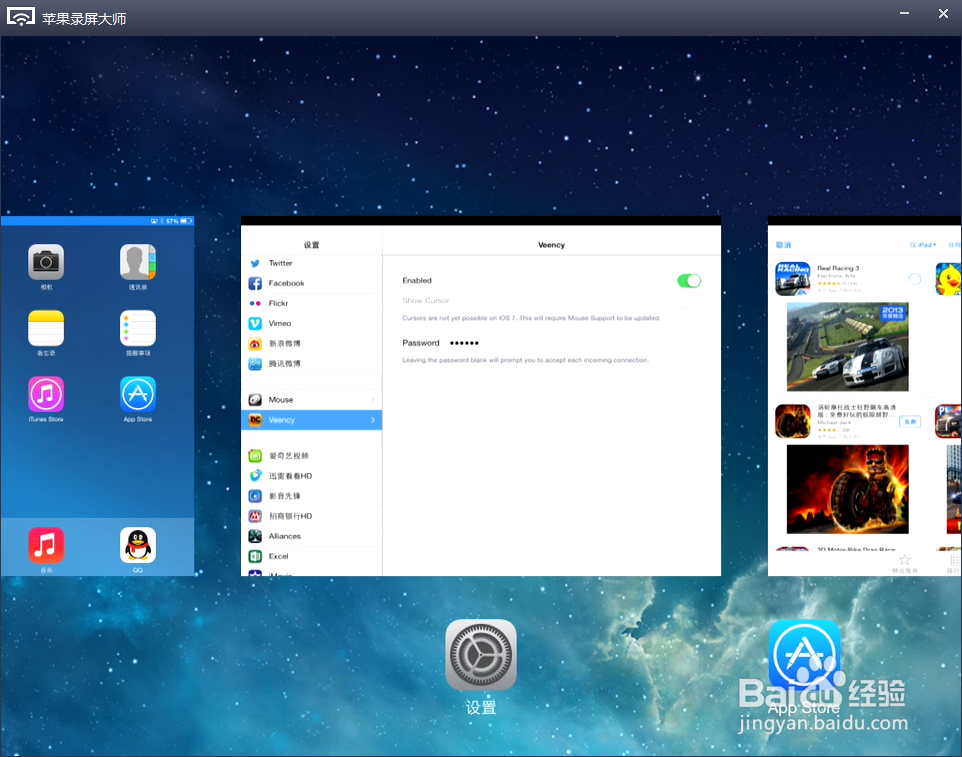This screenshot has height=757, width=962.
Task: Click the 影音先锋 app icon
Action: coord(255,496)
